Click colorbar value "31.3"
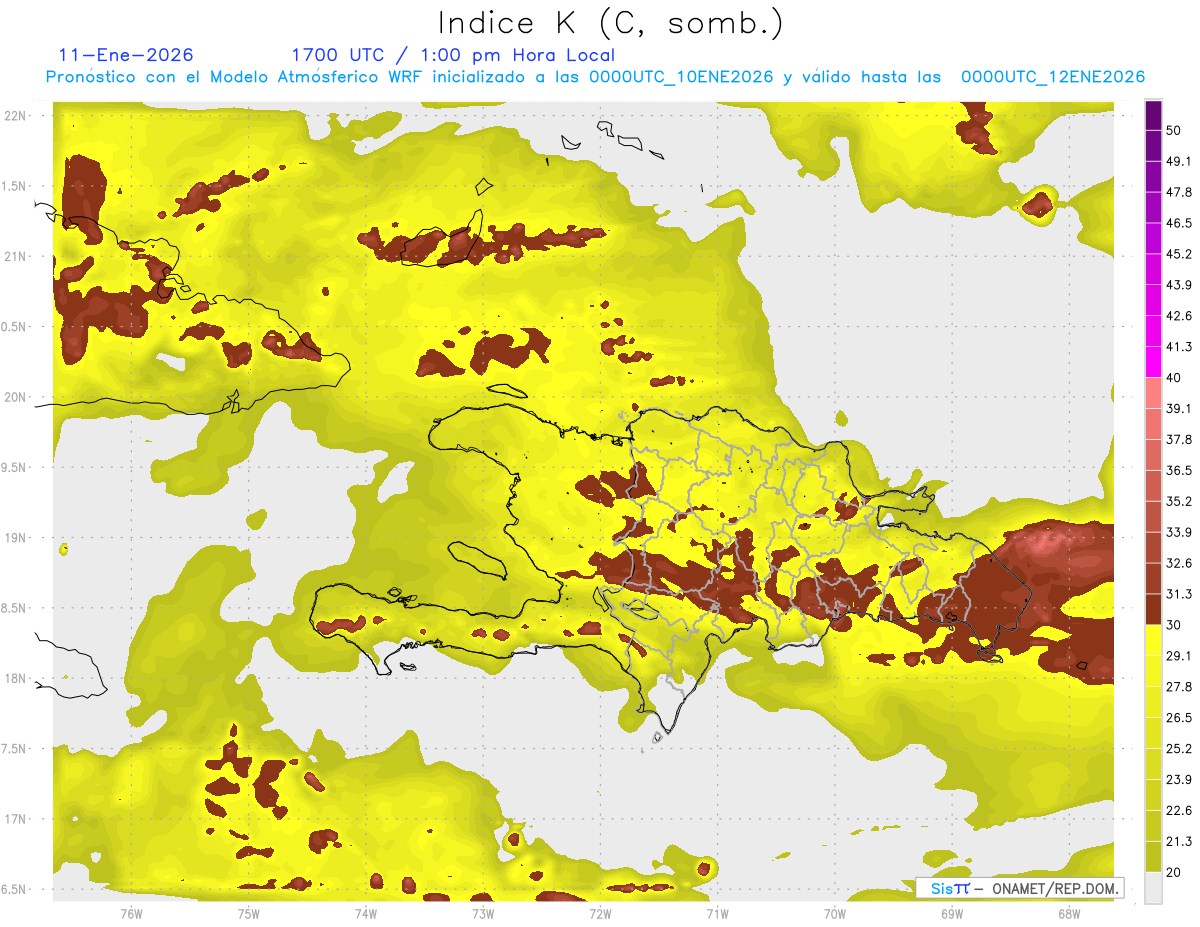Image resolution: width=1200 pixels, height=927 pixels. click(1179, 594)
